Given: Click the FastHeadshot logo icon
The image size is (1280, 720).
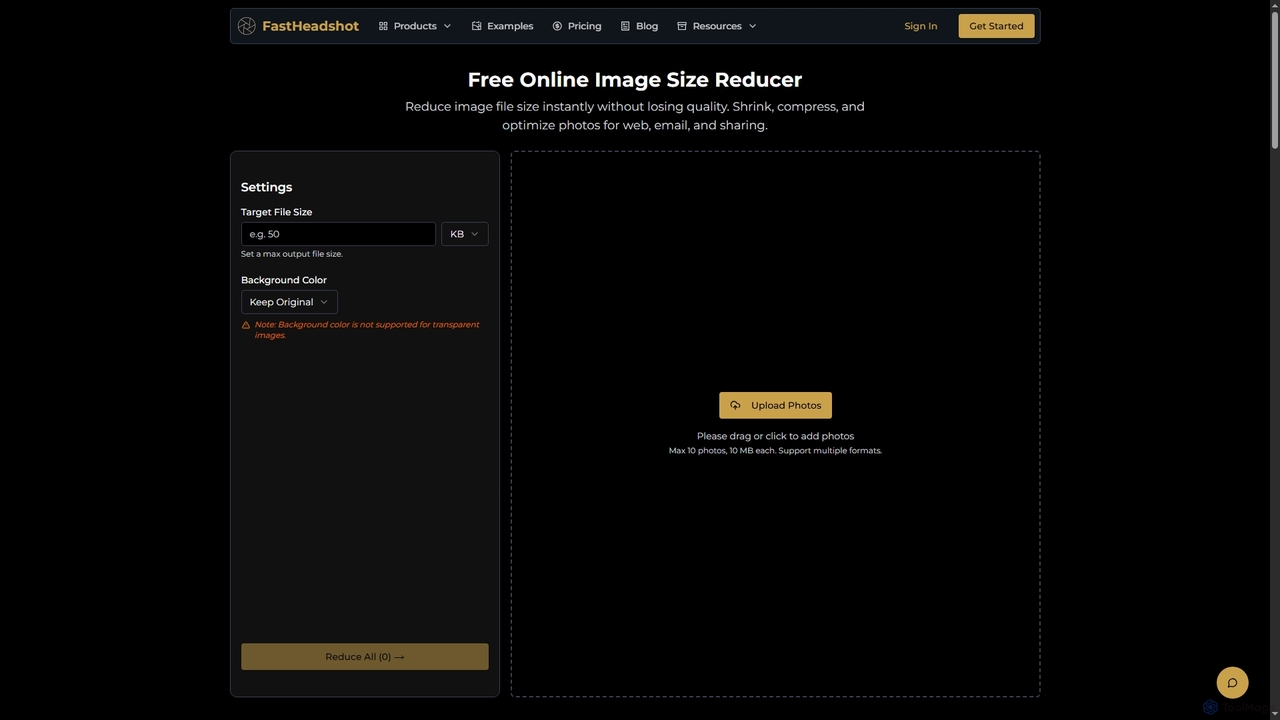Looking at the screenshot, I should coord(247,26).
